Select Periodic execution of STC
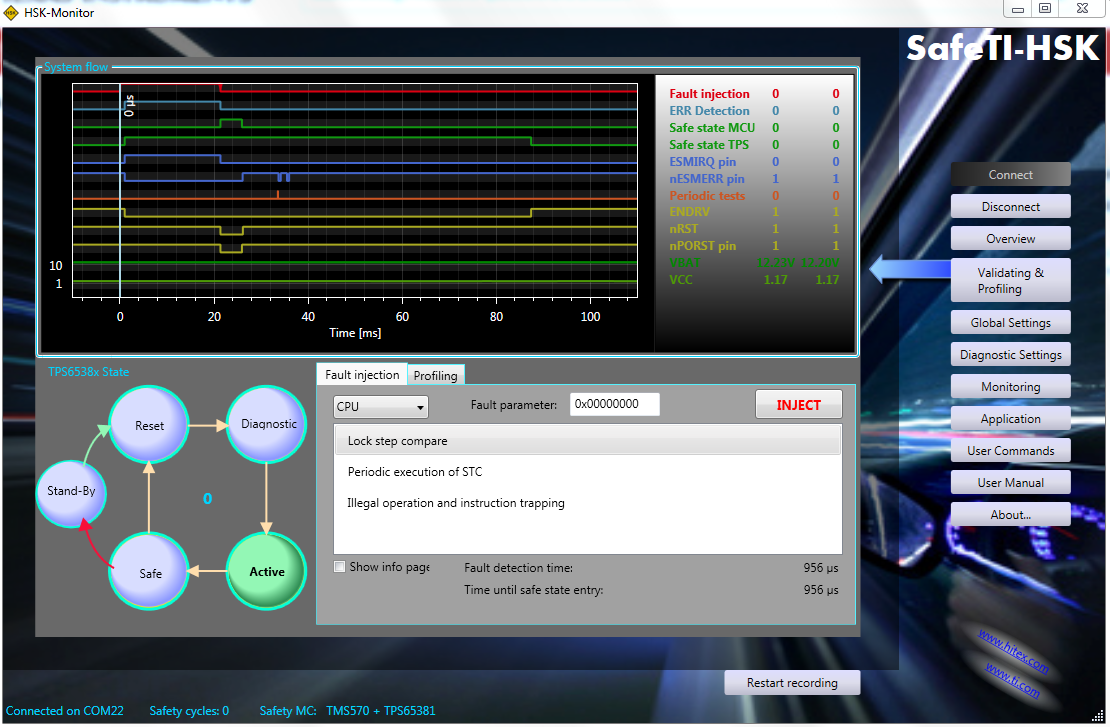The height and width of the screenshot is (727, 1110). click(588, 471)
